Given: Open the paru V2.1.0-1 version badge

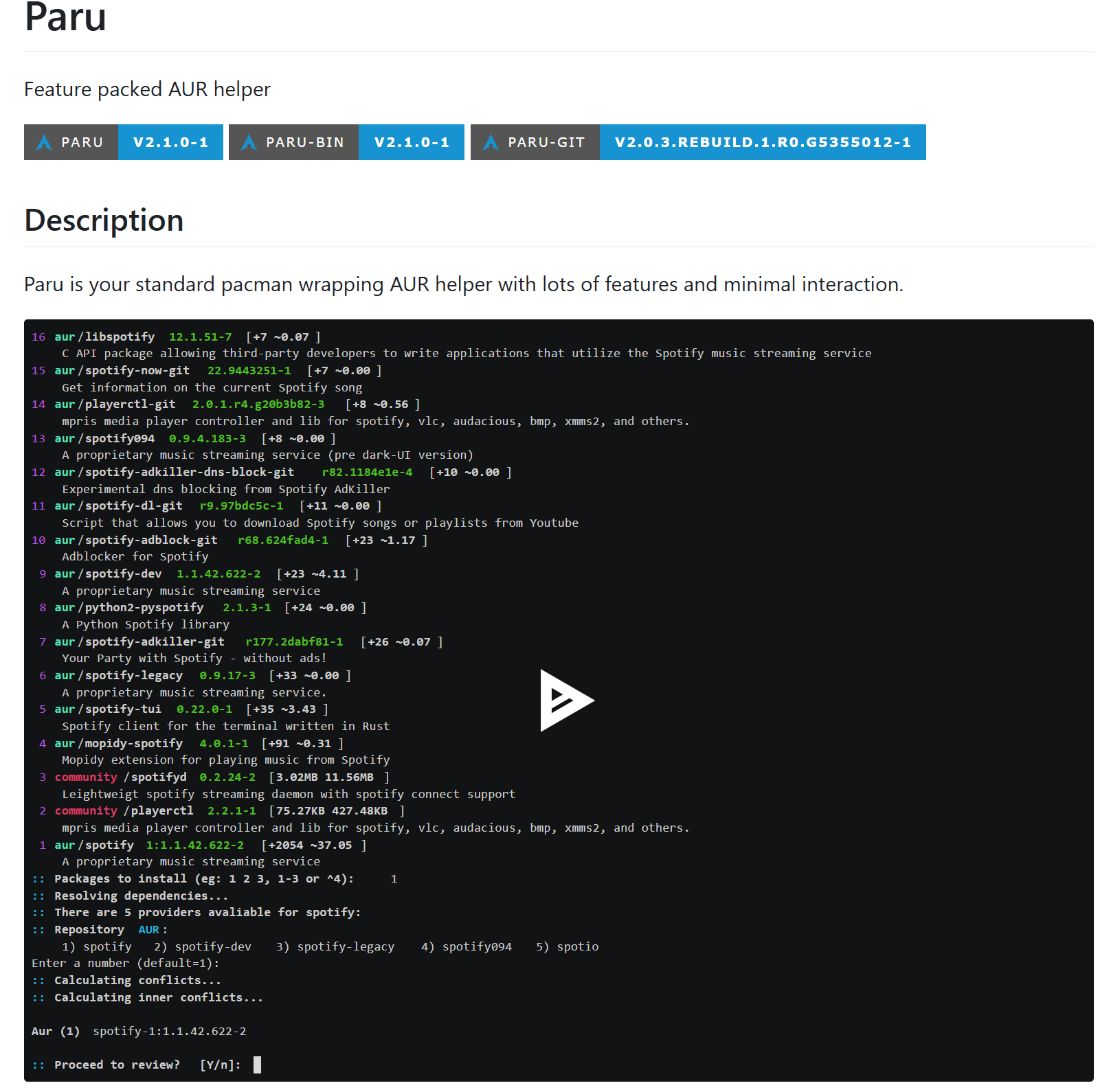Looking at the screenshot, I should [170, 142].
